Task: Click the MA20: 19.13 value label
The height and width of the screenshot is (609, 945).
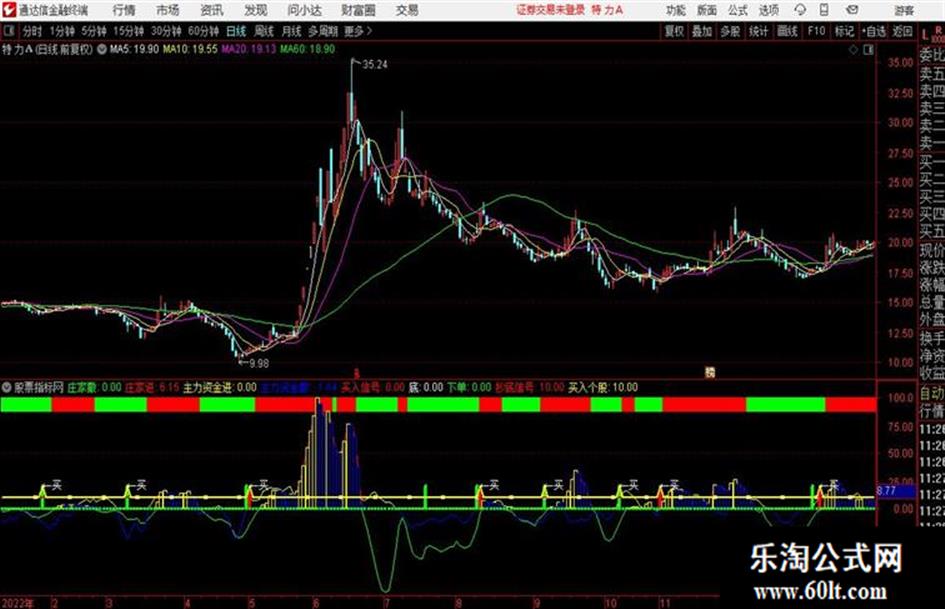Action: point(248,49)
